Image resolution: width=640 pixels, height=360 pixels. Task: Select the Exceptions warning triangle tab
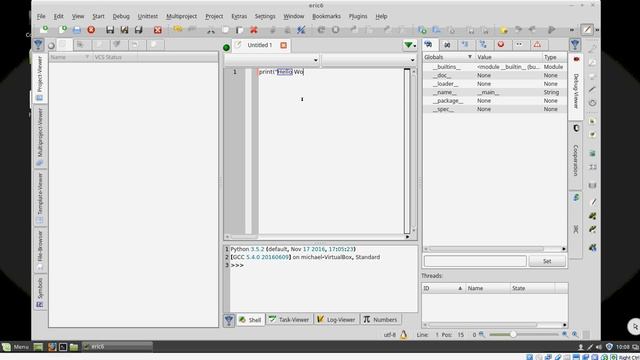pyautogui.click(x=537, y=44)
